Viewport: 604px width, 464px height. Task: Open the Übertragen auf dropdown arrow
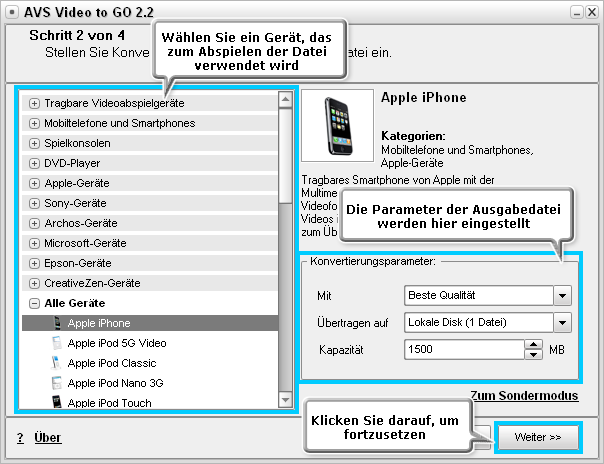point(562,323)
